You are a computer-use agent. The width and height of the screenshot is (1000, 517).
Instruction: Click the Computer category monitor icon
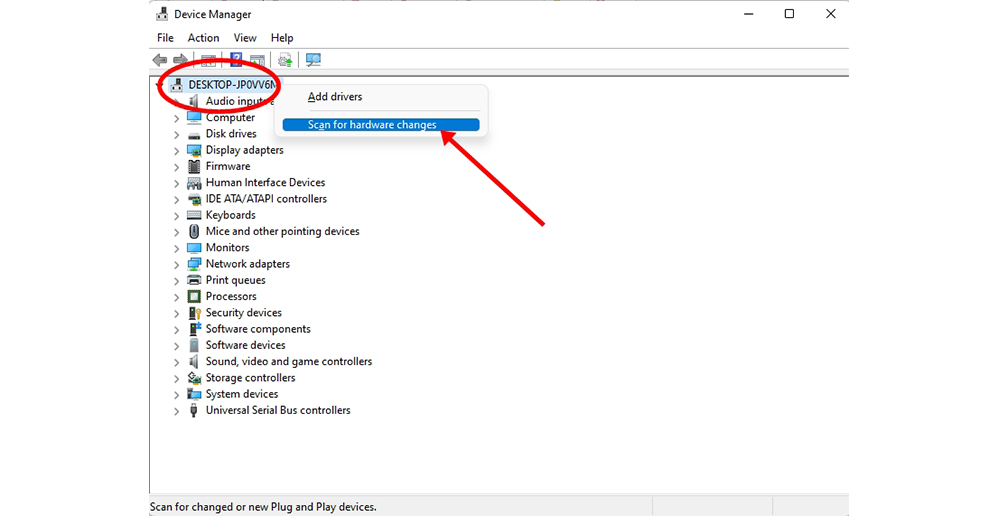(194, 117)
